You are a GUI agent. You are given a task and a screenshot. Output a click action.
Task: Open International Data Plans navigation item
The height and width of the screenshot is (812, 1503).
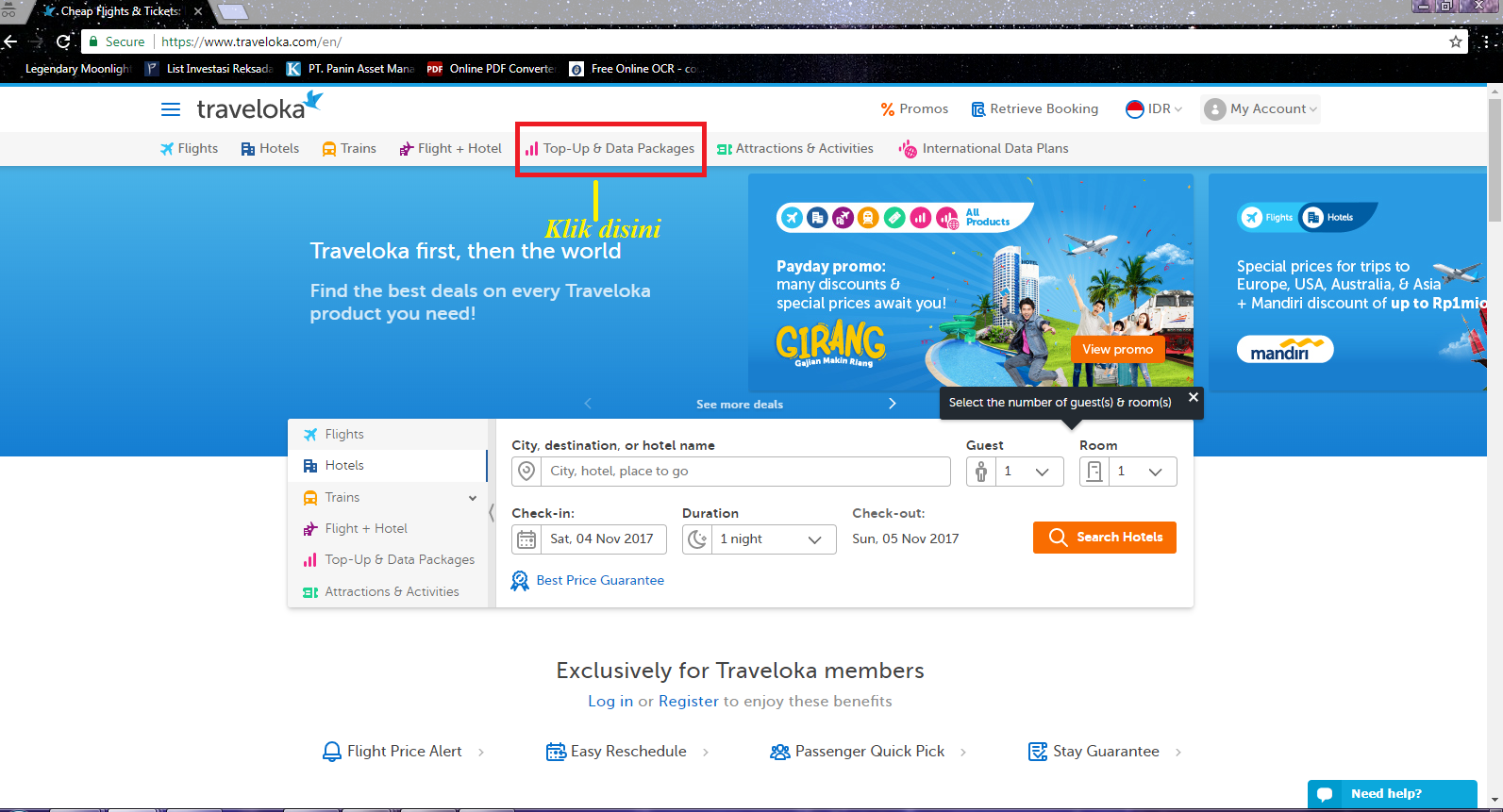984,149
